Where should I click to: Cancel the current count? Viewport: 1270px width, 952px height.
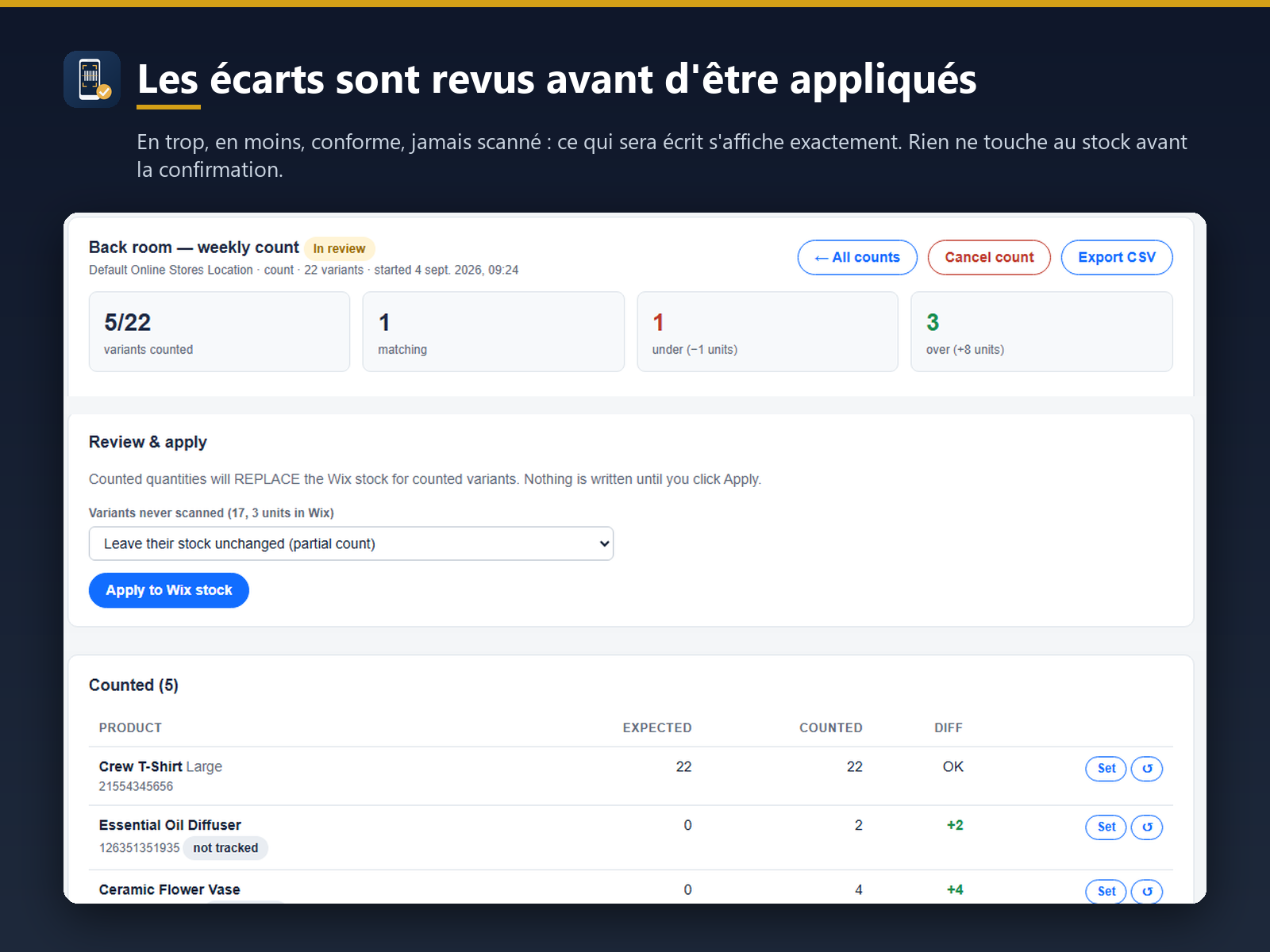coord(989,257)
